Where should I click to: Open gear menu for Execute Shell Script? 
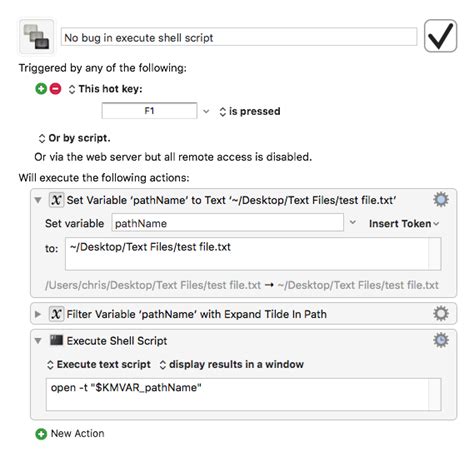coord(441,340)
